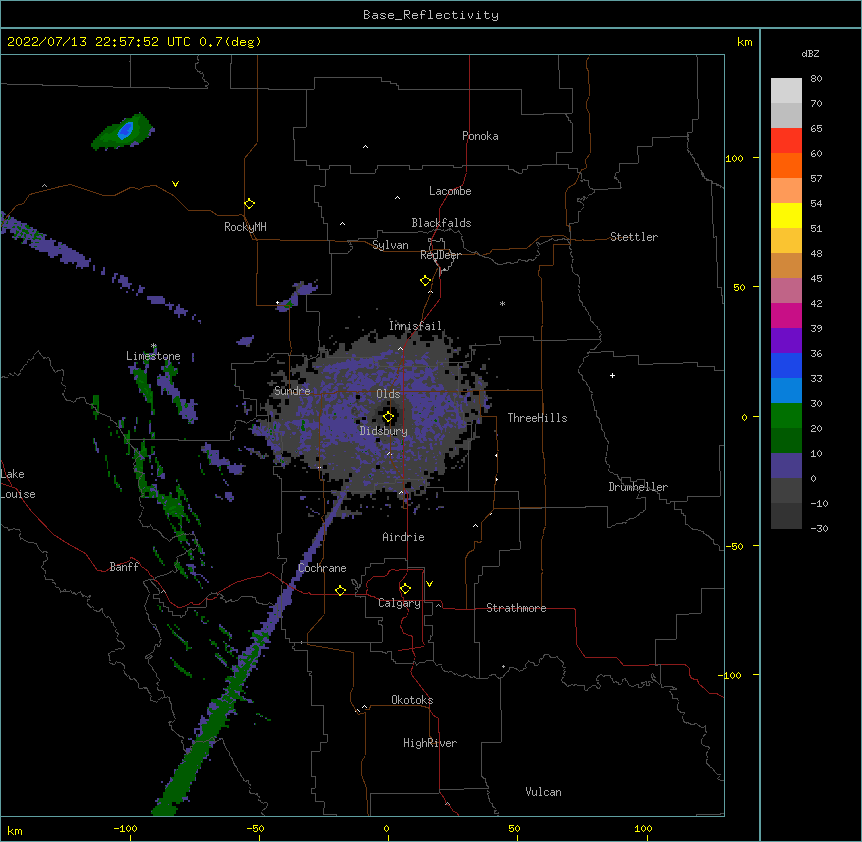Click the Banff label
862x842 pixels.
pos(124,567)
